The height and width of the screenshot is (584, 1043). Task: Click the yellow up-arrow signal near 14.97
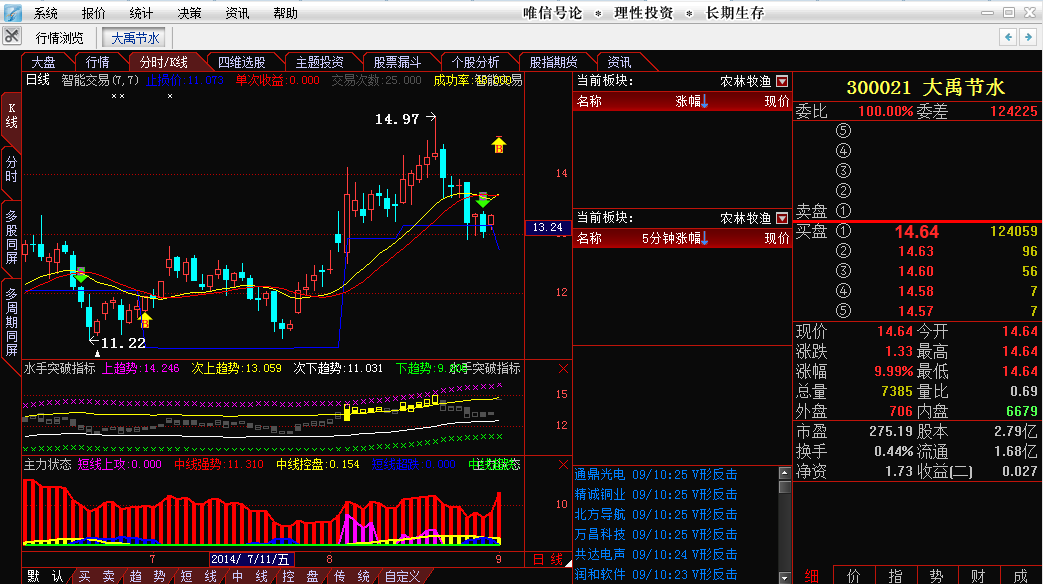[x=498, y=144]
